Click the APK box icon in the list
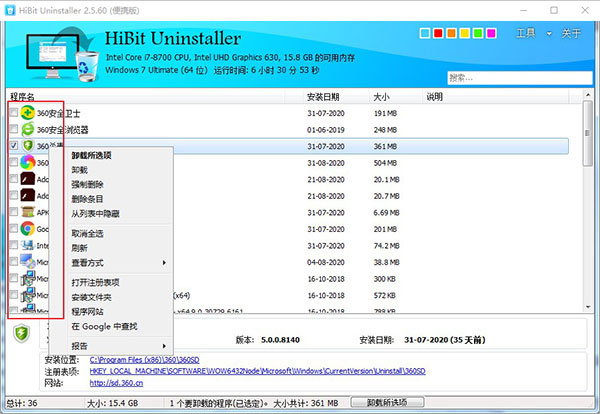 tap(28, 212)
